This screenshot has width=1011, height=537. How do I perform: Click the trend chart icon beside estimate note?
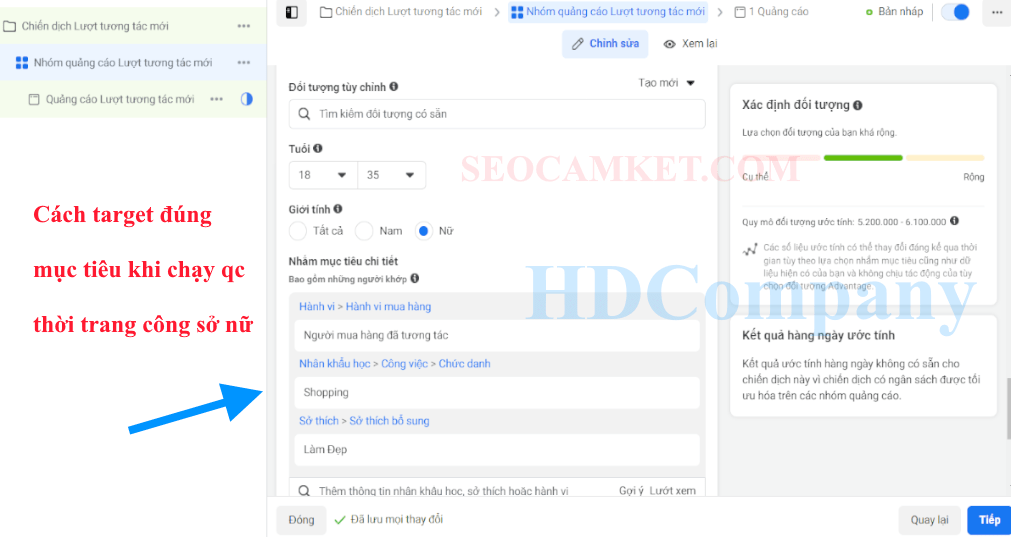[x=749, y=250]
